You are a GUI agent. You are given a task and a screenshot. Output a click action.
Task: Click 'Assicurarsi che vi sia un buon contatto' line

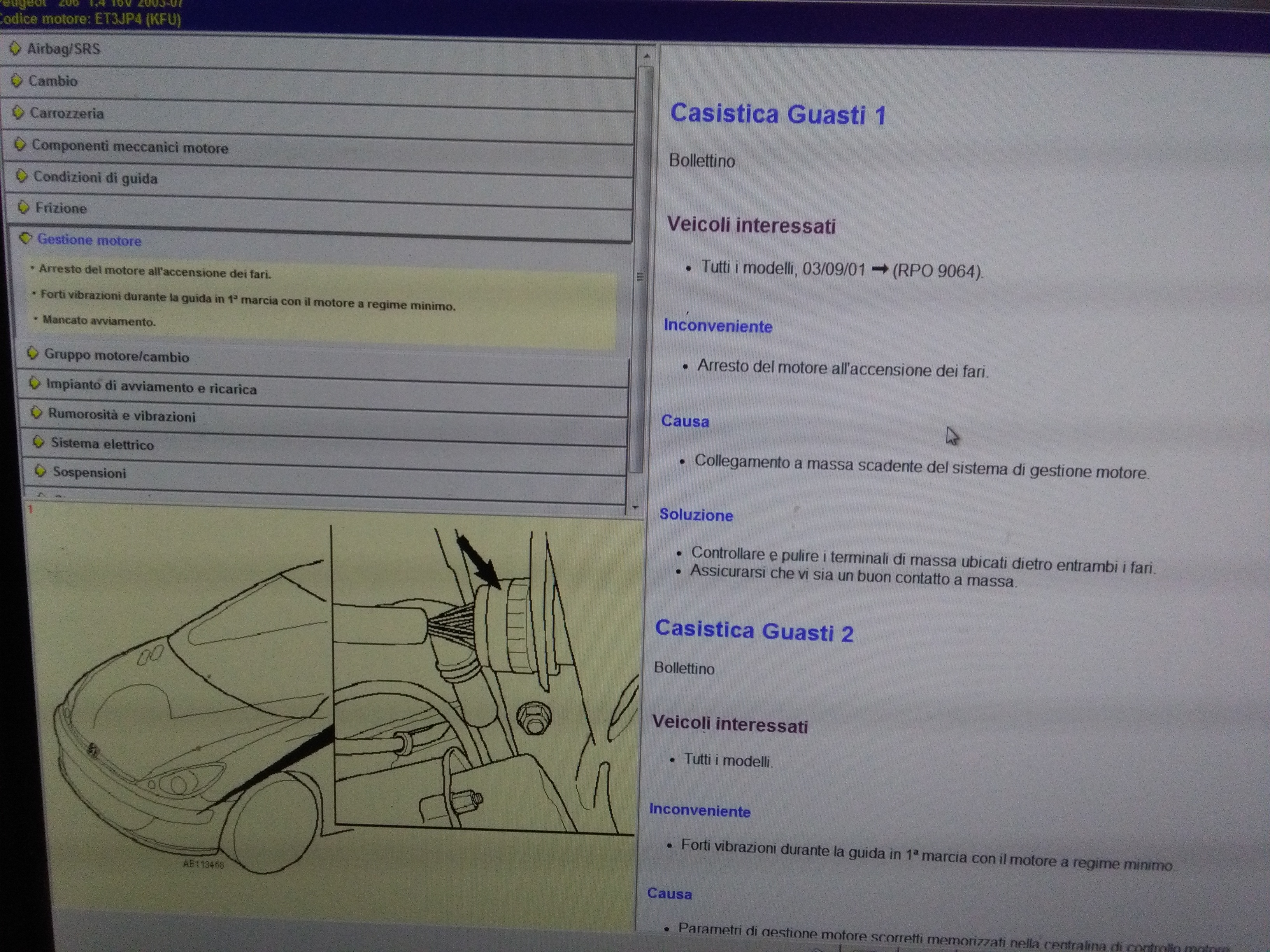(853, 576)
